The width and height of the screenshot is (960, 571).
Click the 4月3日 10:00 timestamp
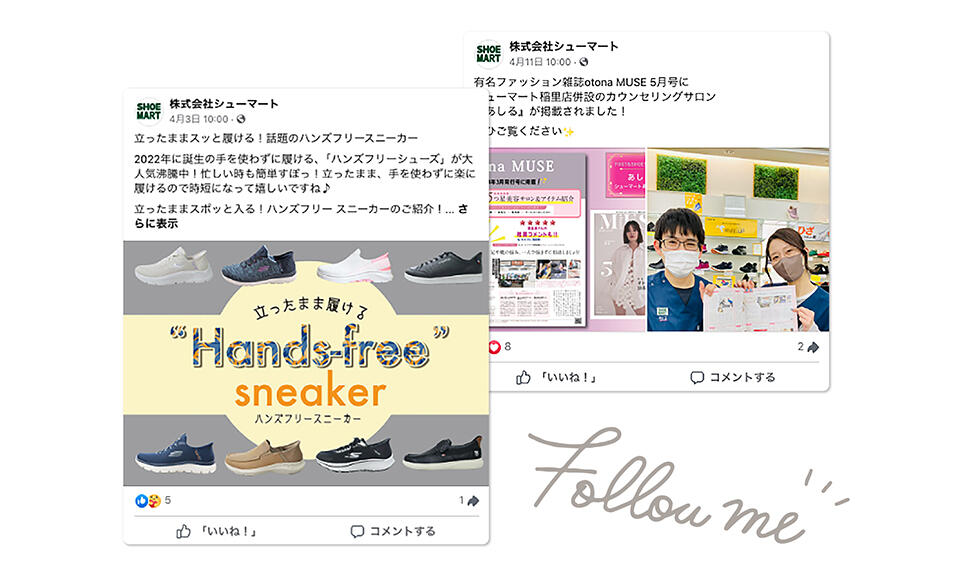tap(199, 119)
